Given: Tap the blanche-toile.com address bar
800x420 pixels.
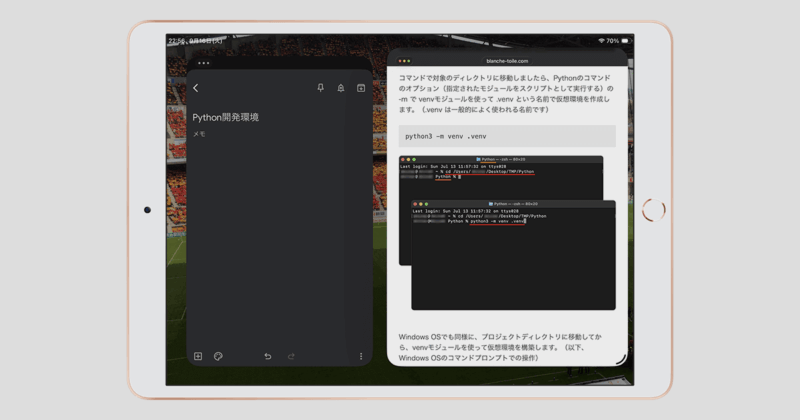Looking at the screenshot, I should pyautogui.click(x=508, y=60).
